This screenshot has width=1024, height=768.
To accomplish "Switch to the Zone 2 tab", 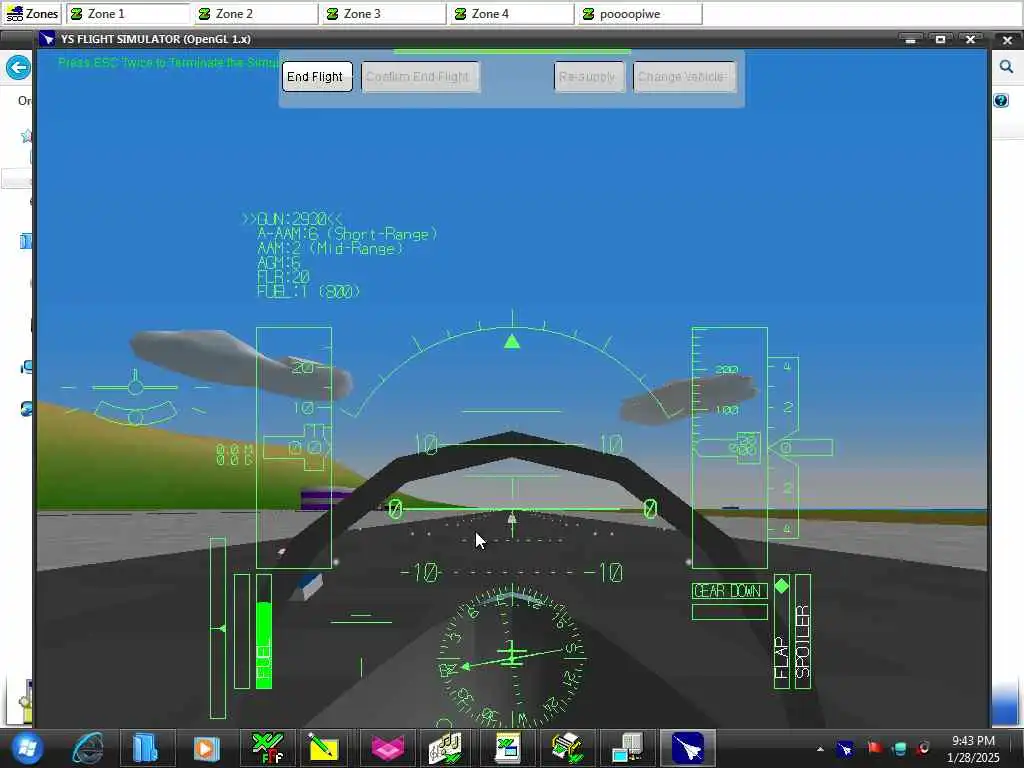I will (x=256, y=14).
